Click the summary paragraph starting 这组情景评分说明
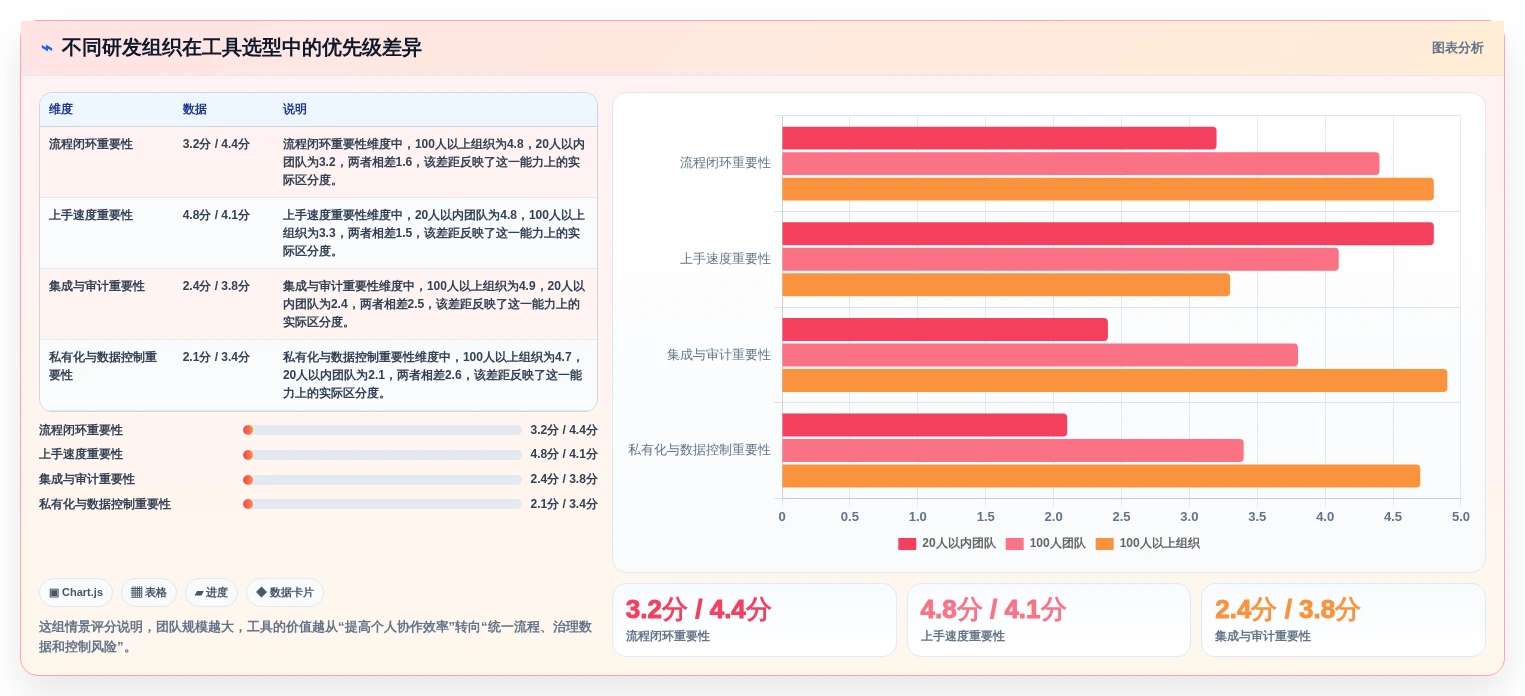This screenshot has width=1525, height=696. pyautogui.click(x=315, y=637)
